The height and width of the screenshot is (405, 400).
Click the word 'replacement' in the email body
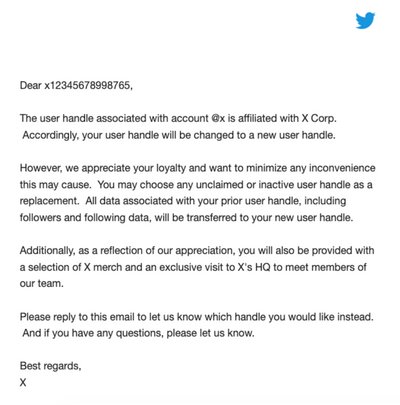49,201
